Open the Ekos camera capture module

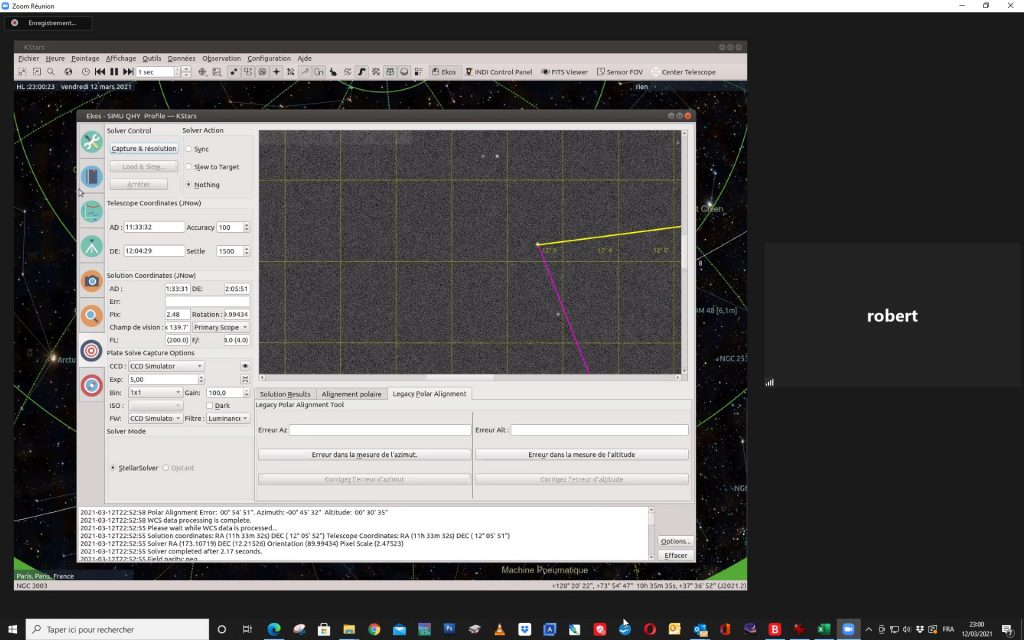click(x=91, y=281)
